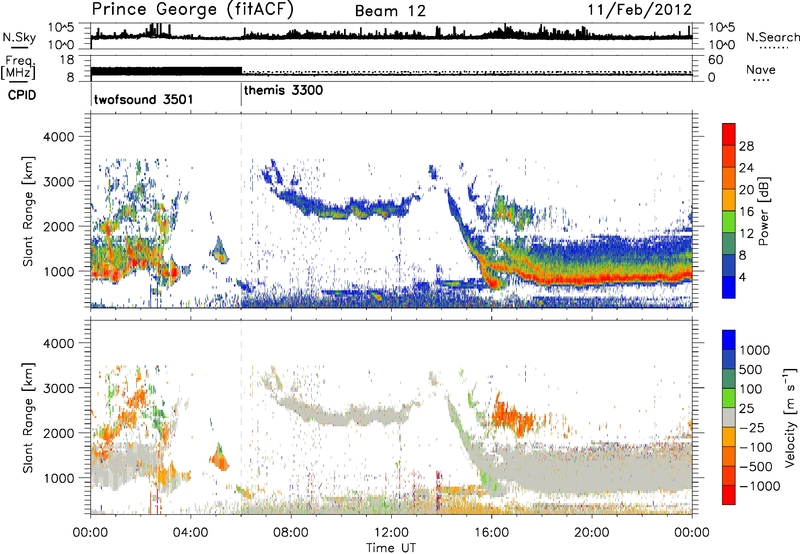Select the "twofsound 3501" CPID entry
Viewport: 800px width, 554px height.
point(143,99)
